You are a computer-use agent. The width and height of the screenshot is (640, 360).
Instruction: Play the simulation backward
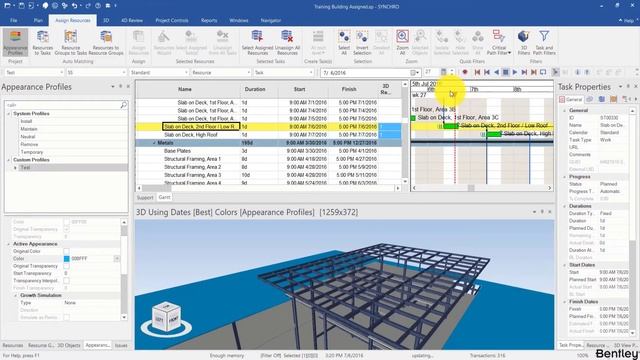(x=496, y=72)
